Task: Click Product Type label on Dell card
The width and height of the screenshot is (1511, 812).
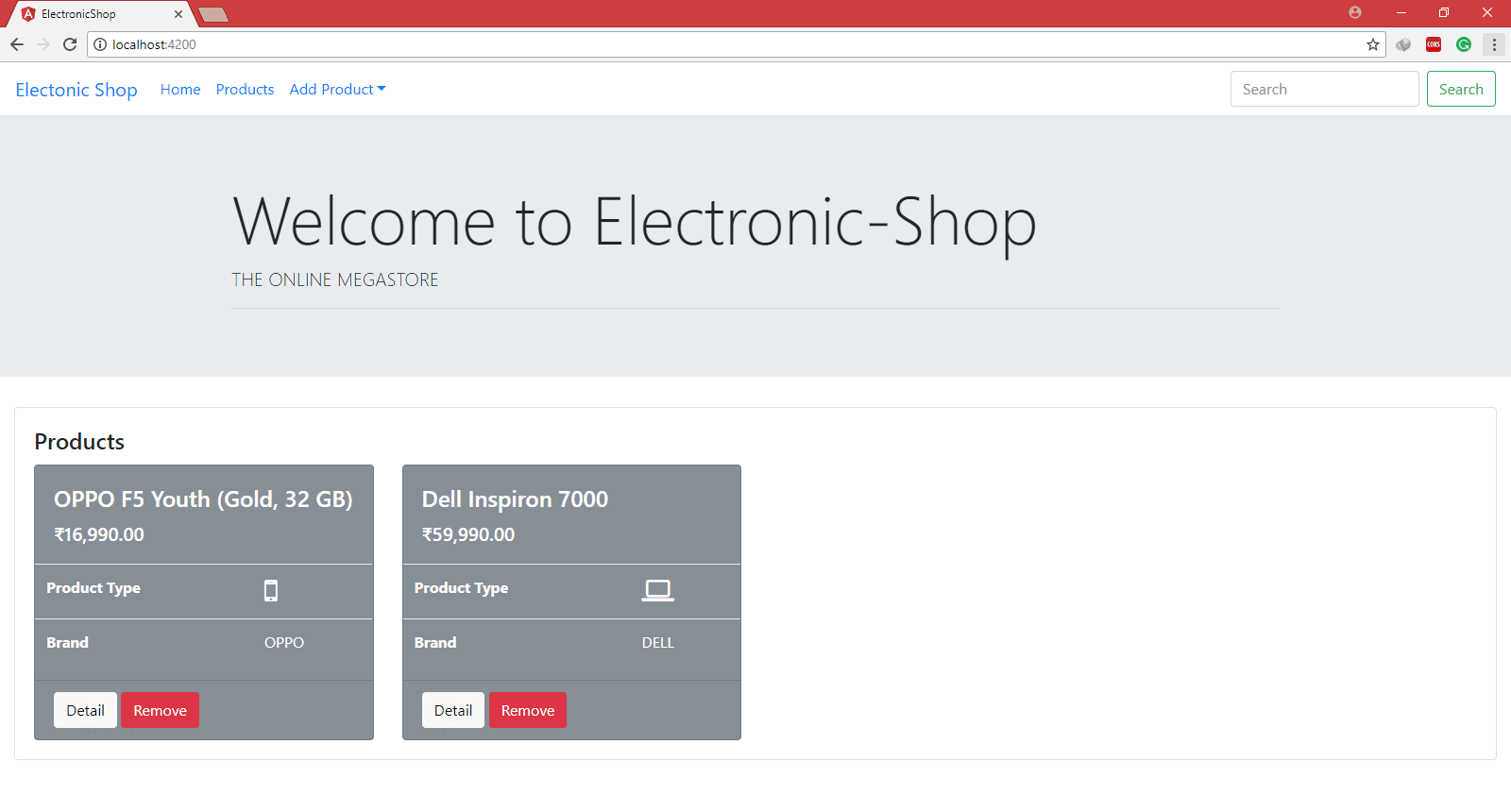Action: 461,587
